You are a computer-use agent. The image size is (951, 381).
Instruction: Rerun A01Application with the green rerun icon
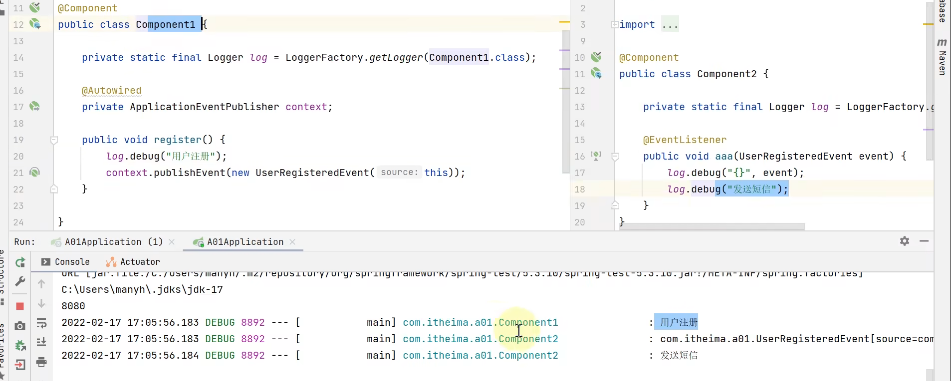pyautogui.click(x=20, y=262)
